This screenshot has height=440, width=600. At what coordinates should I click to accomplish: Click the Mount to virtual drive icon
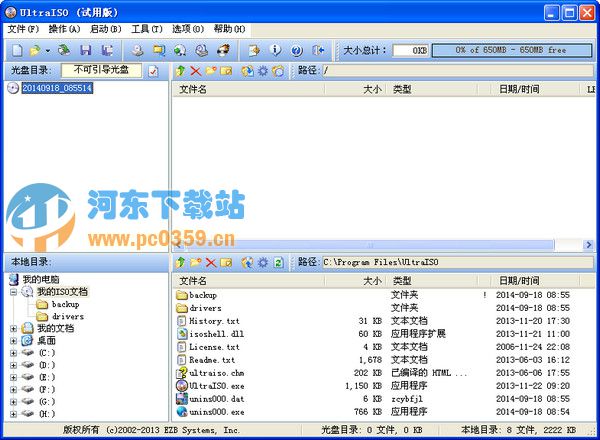coord(180,50)
